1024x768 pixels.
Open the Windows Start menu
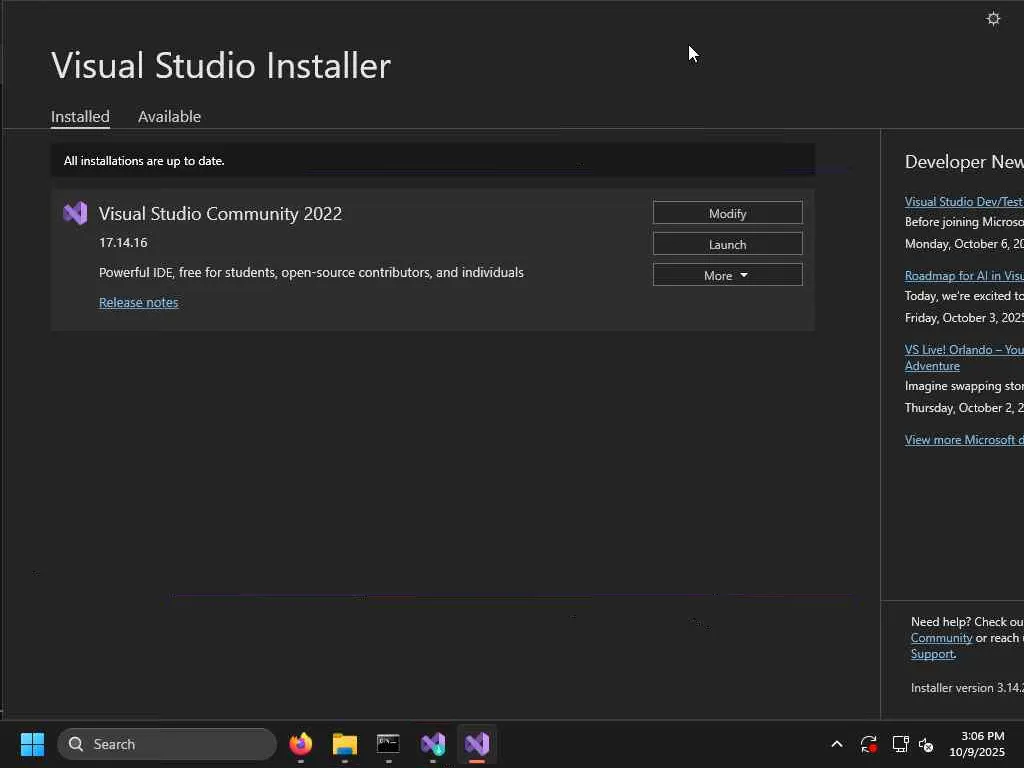[32, 744]
